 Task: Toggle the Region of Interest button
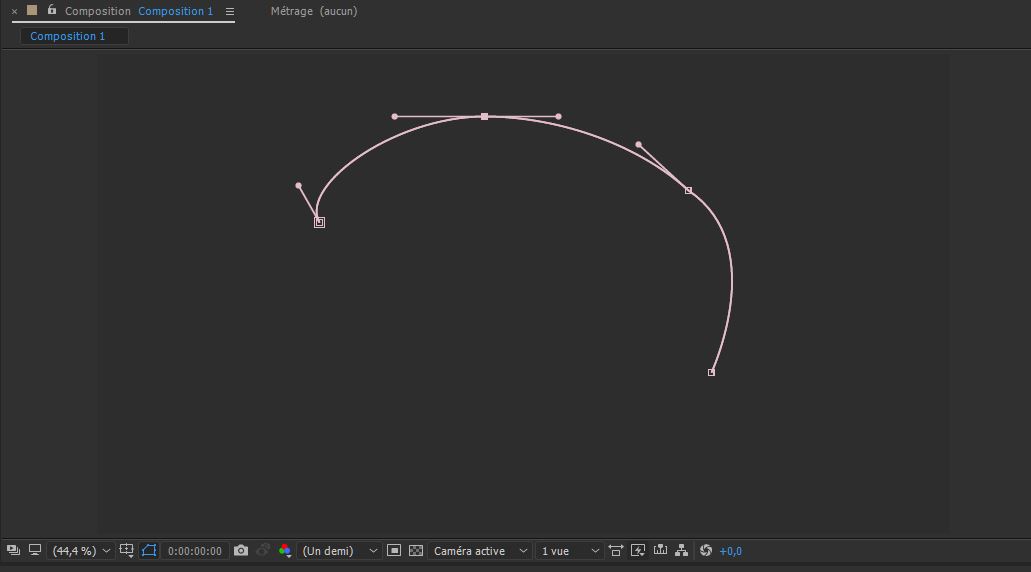tap(394, 551)
